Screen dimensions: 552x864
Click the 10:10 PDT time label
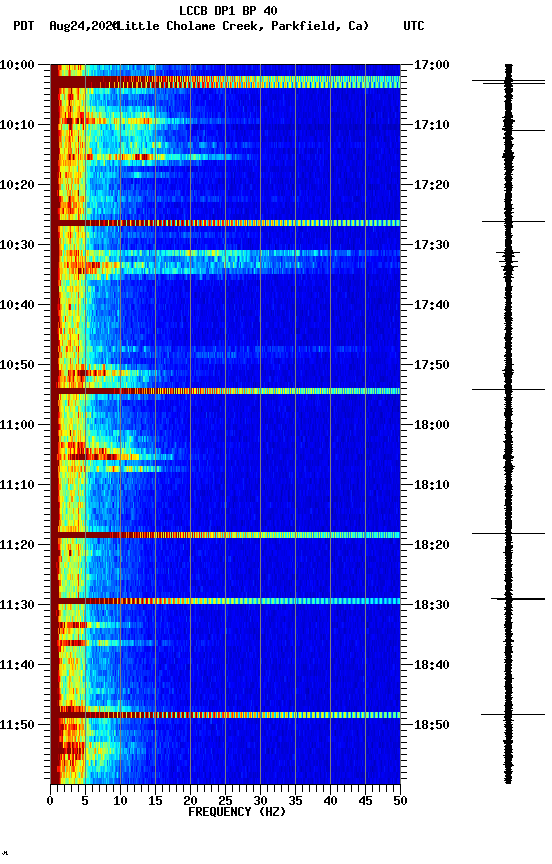pos(17,125)
